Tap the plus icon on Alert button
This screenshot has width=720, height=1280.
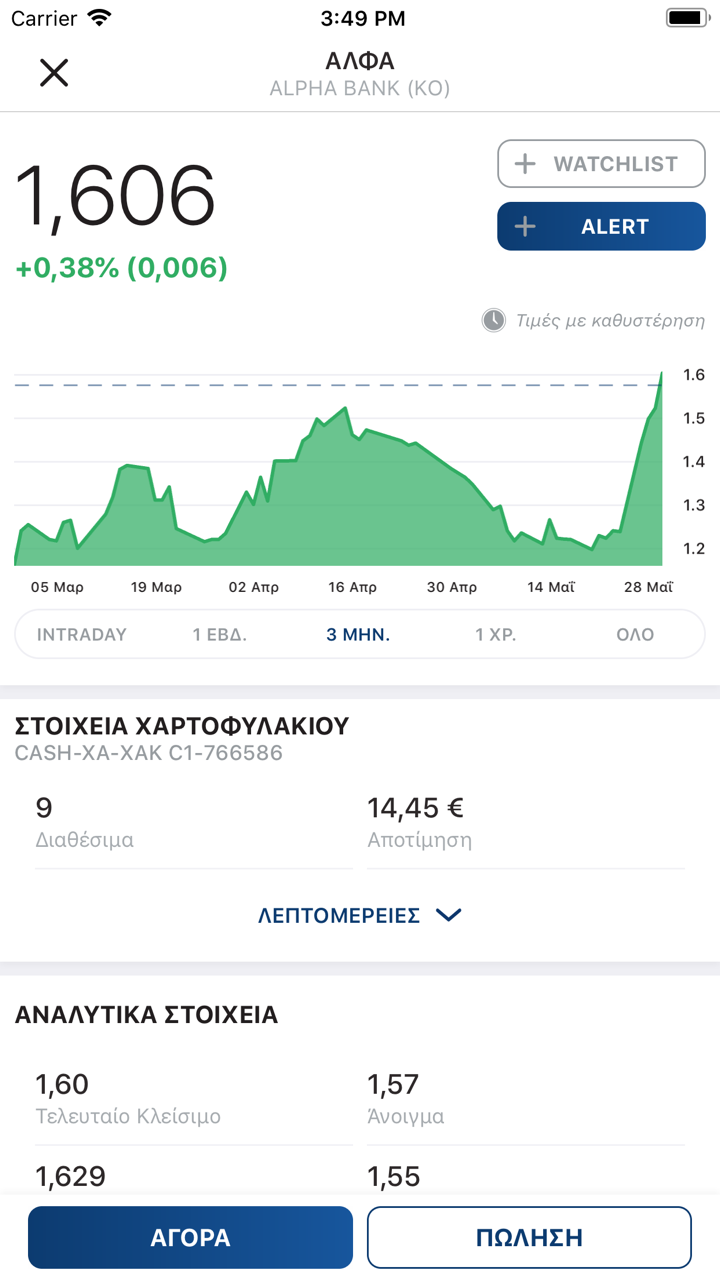click(x=525, y=227)
